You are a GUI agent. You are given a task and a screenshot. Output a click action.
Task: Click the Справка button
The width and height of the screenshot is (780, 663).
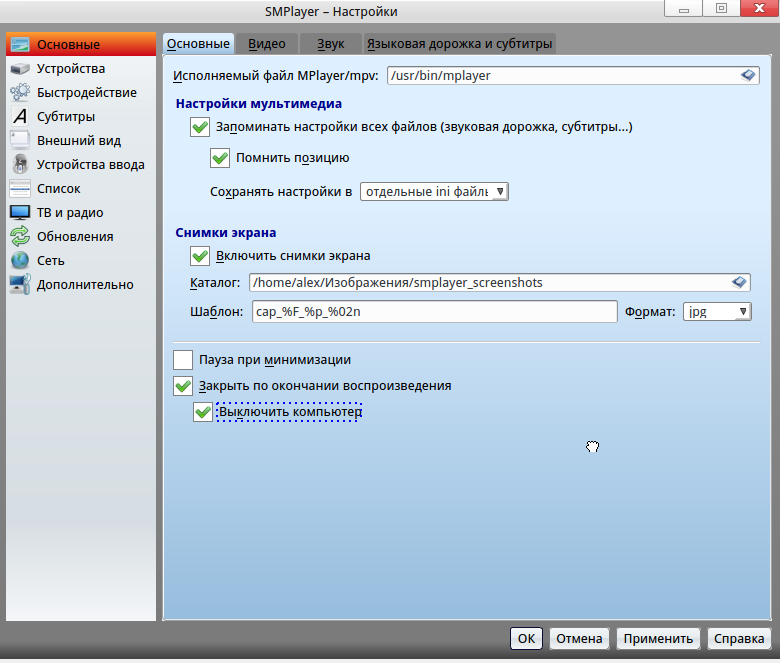pyautogui.click(x=739, y=638)
